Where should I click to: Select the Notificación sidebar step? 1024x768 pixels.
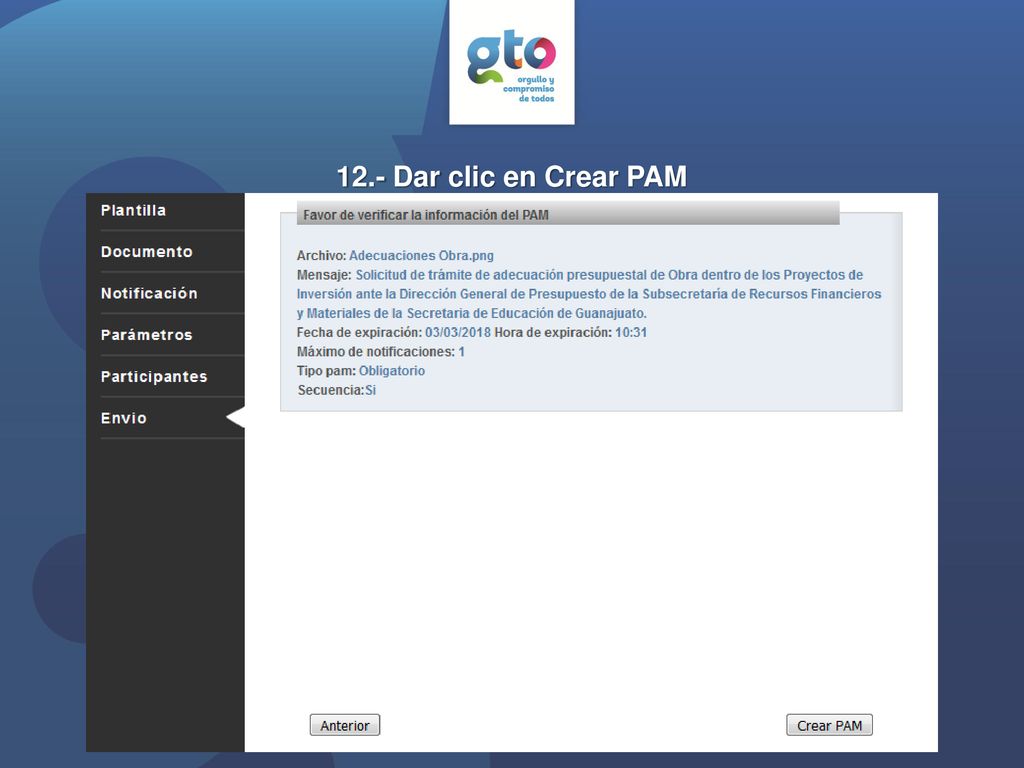point(149,293)
